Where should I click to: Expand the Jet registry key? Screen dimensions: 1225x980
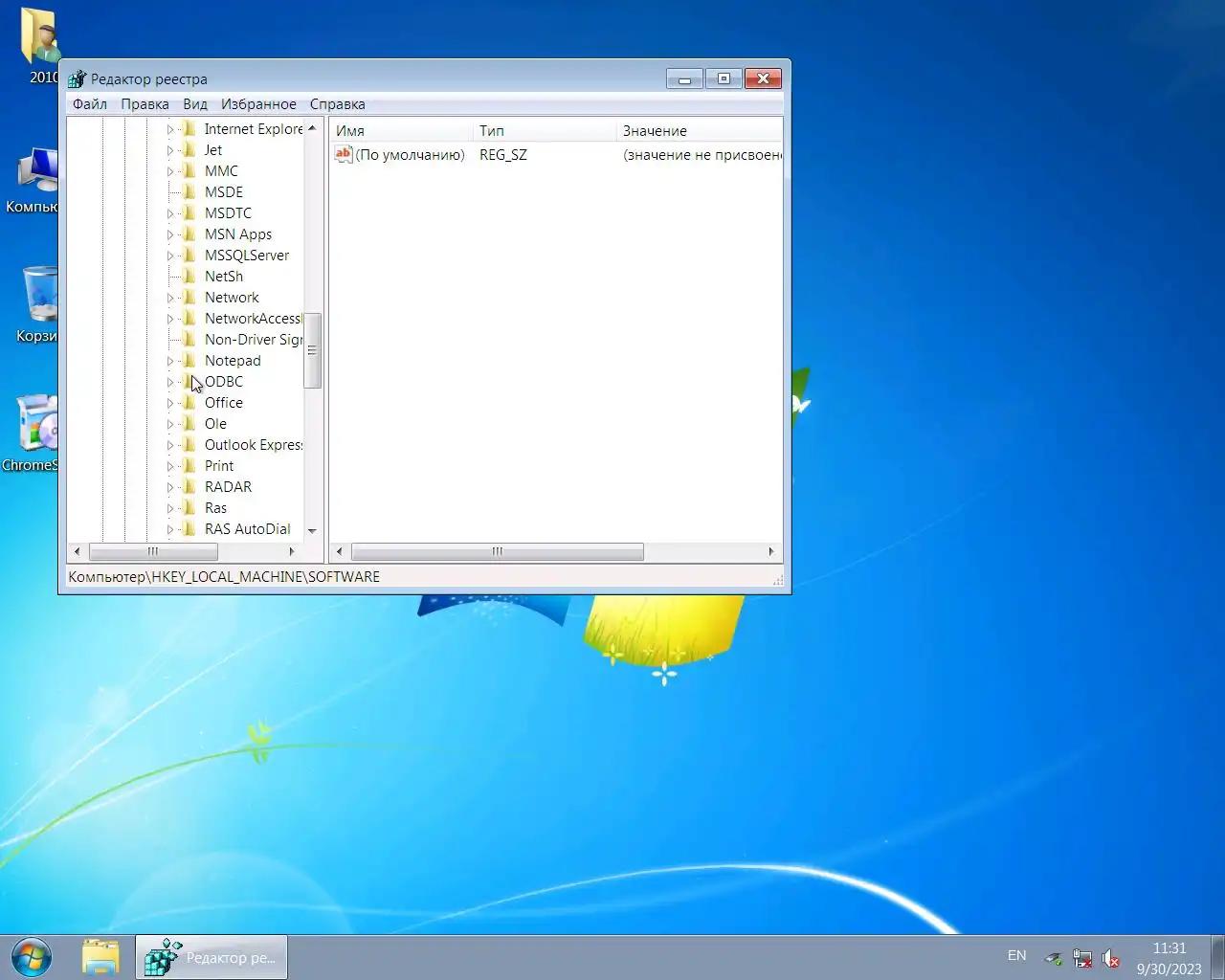(170, 150)
